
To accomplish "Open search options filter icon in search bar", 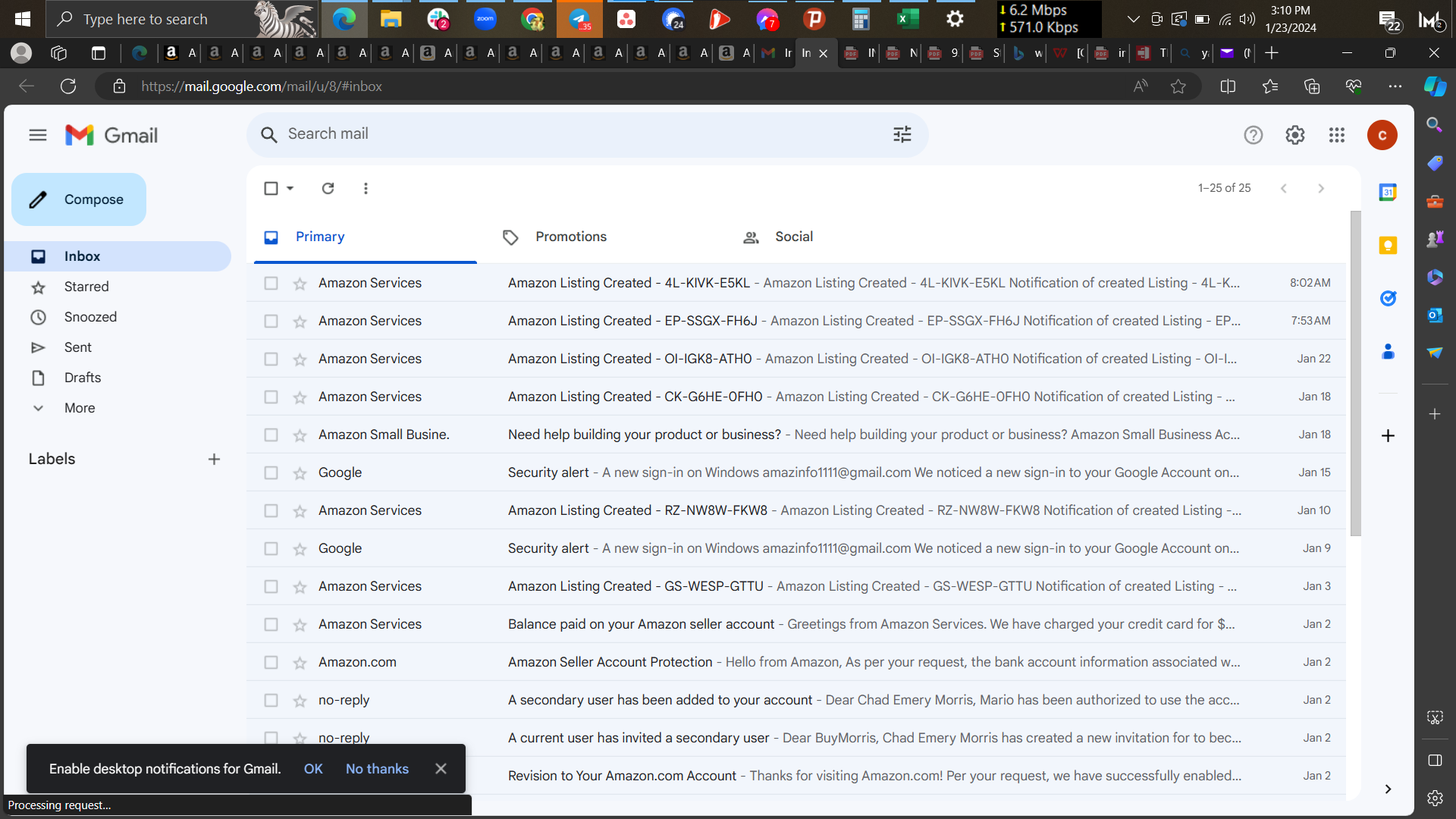I will (x=902, y=134).
